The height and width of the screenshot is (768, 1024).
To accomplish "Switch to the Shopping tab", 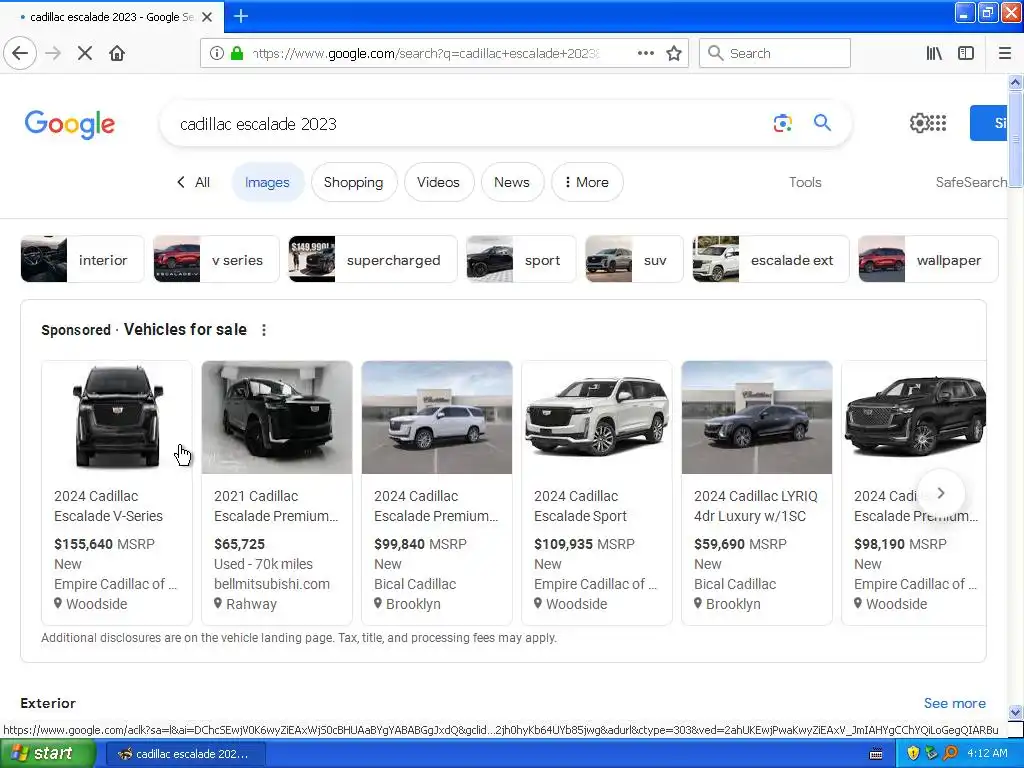I will [x=353, y=182].
